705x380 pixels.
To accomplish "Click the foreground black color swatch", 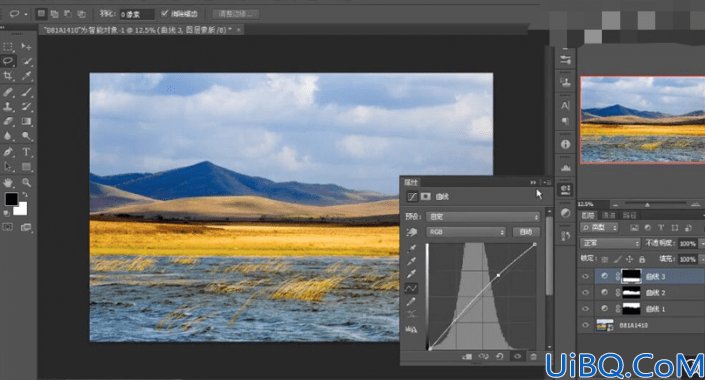I will pos(11,198).
